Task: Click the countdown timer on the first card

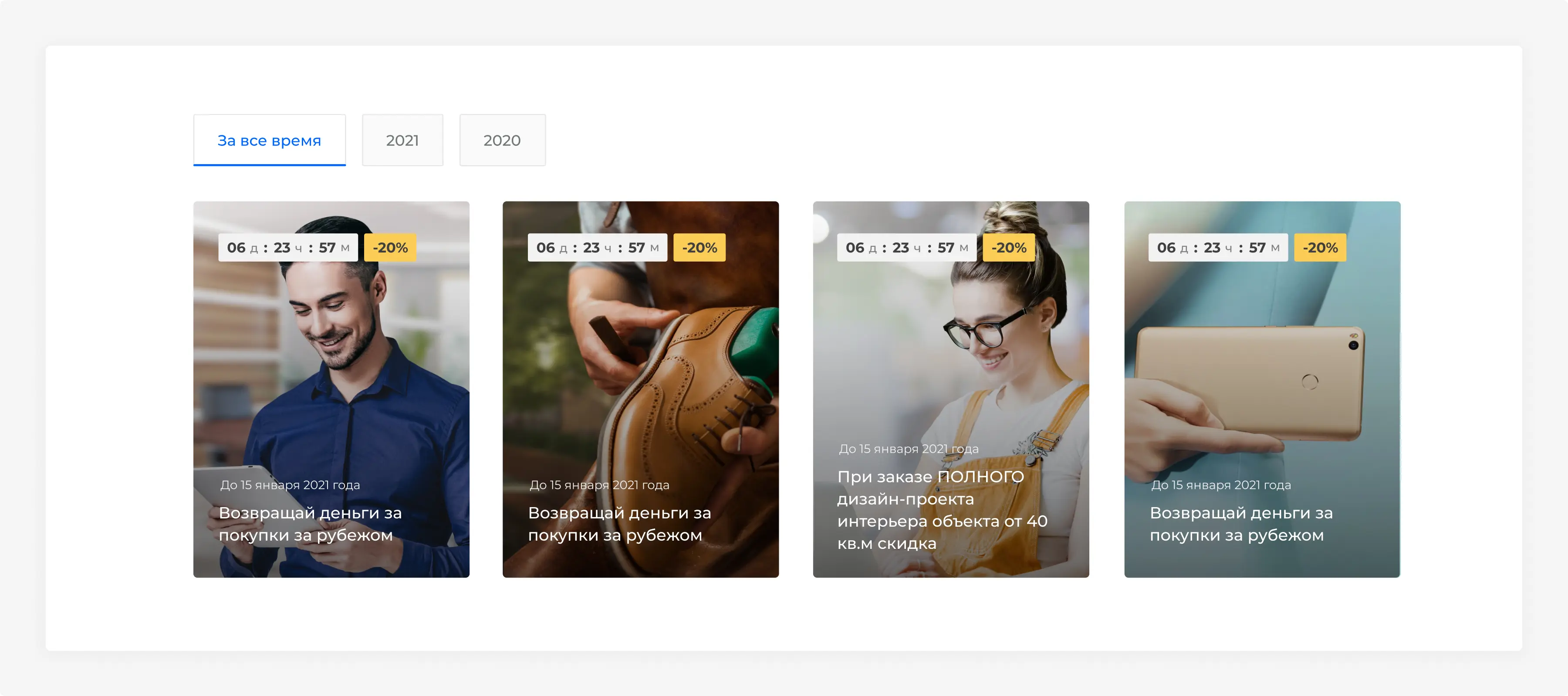Action: (288, 248)
